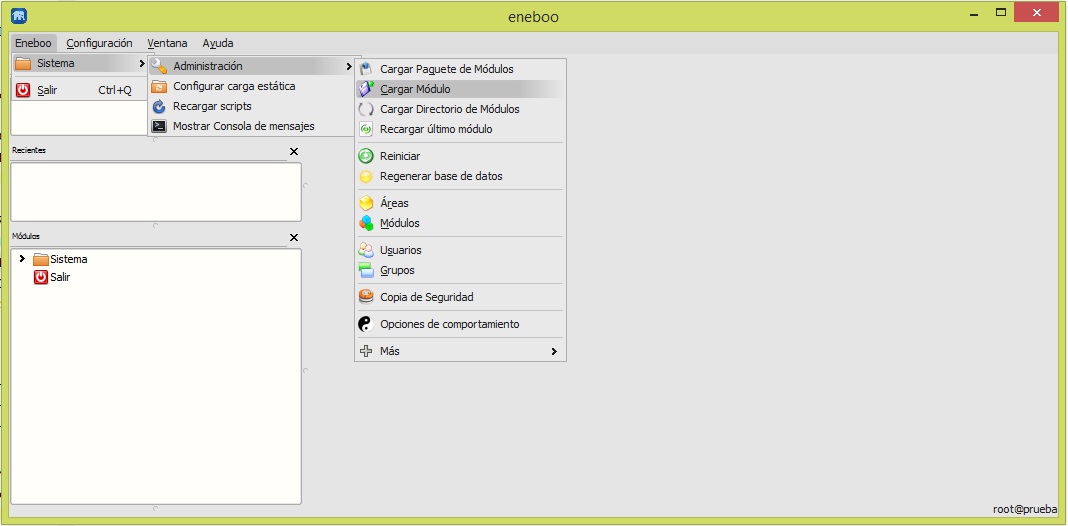This screenshot has width=1068, height=526.
Task: Click the Sistema folder icon in Módulos tree
Action: click(x=41, y=260)
